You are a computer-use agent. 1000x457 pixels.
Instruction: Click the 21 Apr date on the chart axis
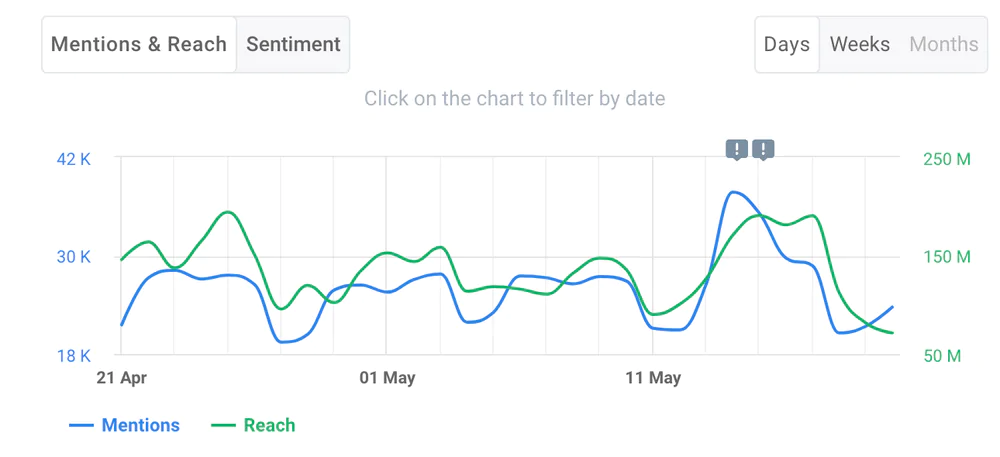[121, 378]
